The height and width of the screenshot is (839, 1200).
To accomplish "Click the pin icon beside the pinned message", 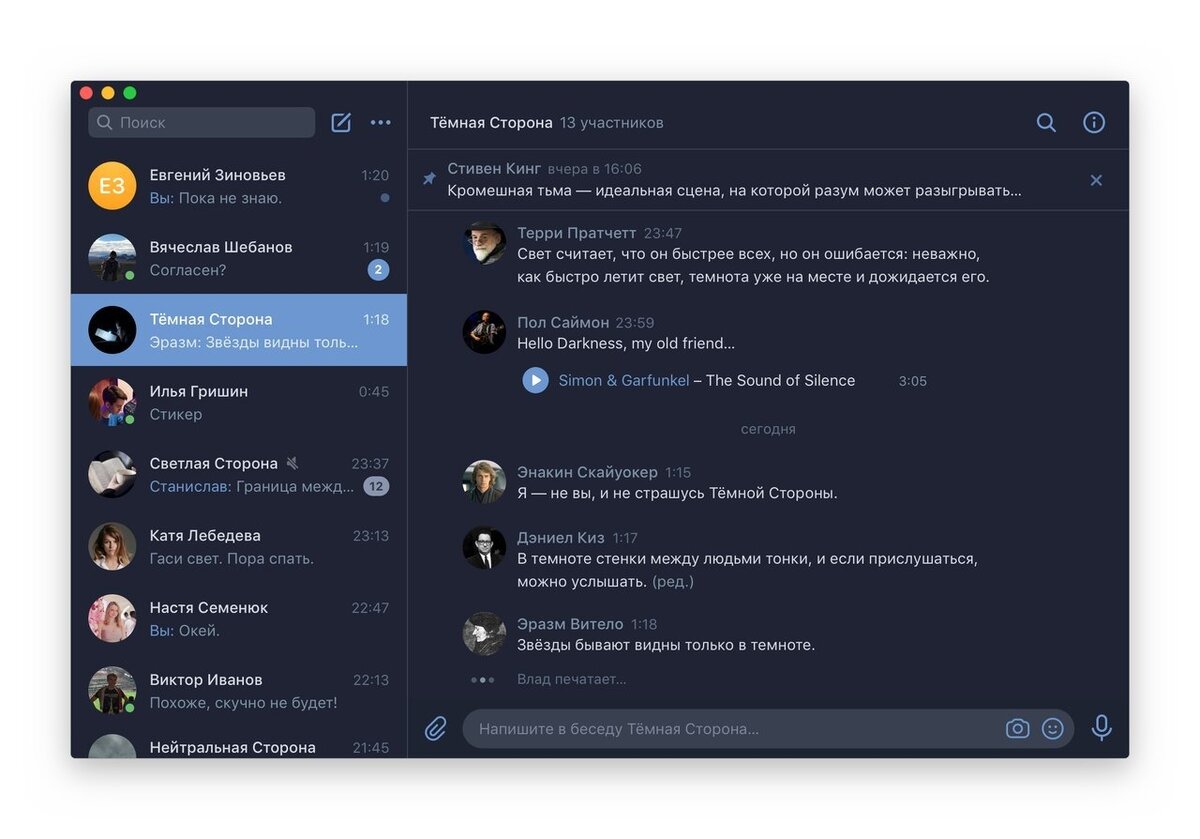I will pos(429,179).
